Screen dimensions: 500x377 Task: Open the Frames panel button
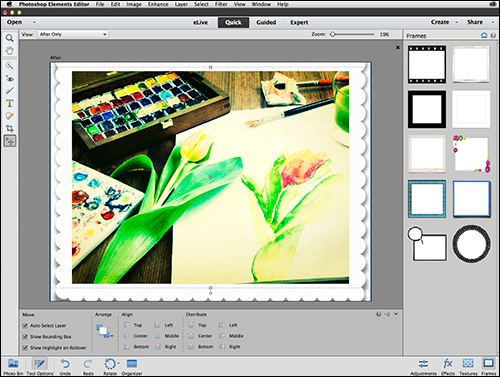[488, 367]
